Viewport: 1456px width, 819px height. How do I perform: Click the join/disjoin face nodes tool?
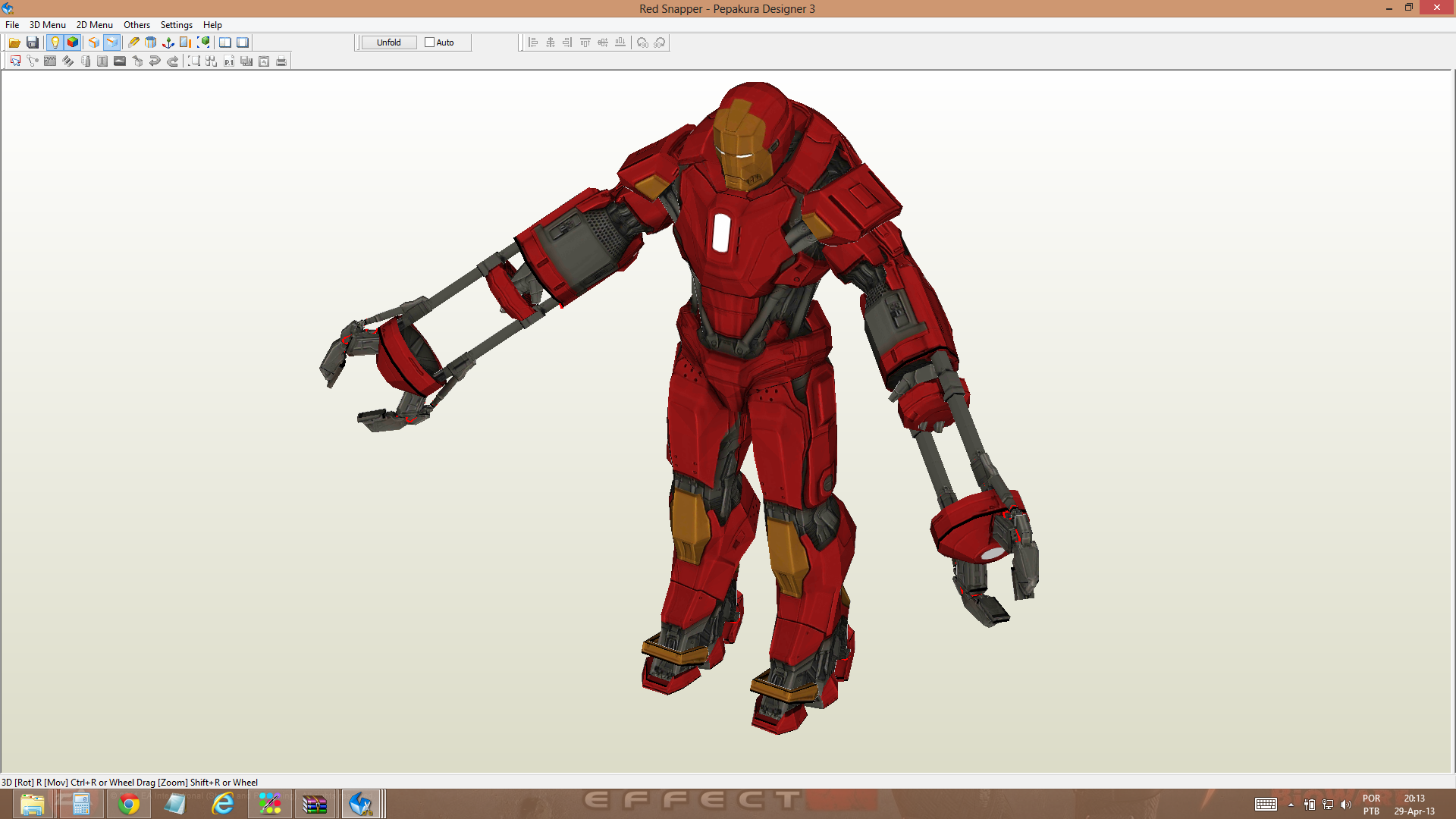point(32,61)
